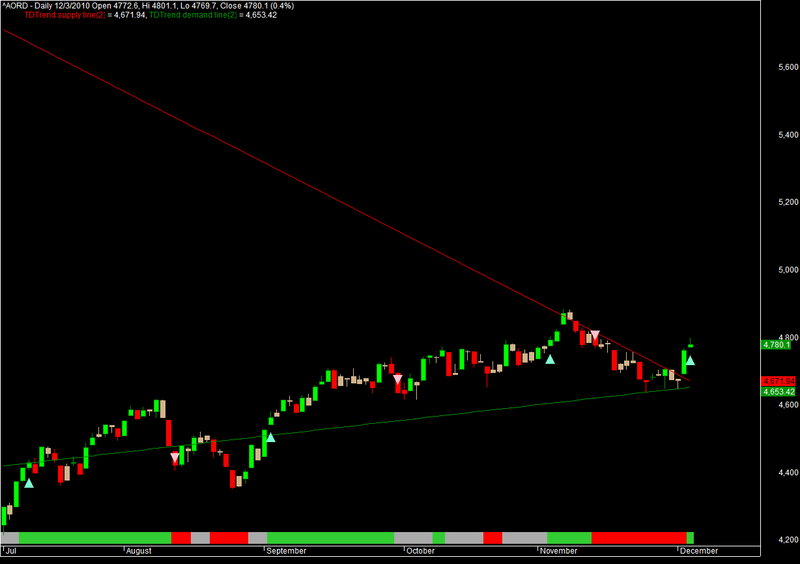Screen dimensions: 800x564
Task: Click the 4,400 price axis label
Action: [x=788, y=473]
